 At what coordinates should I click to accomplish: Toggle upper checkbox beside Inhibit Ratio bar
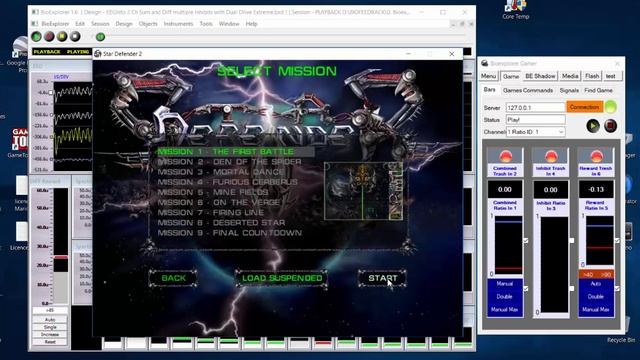571,241
